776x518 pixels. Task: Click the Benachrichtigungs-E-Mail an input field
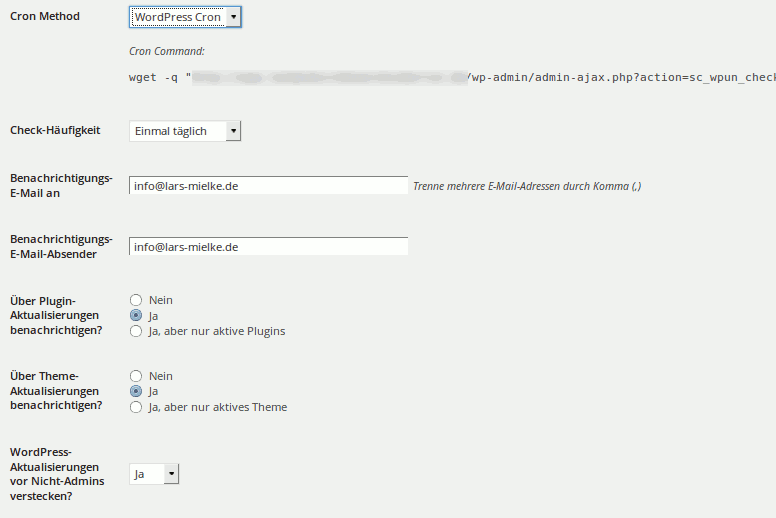click(268, 186)
